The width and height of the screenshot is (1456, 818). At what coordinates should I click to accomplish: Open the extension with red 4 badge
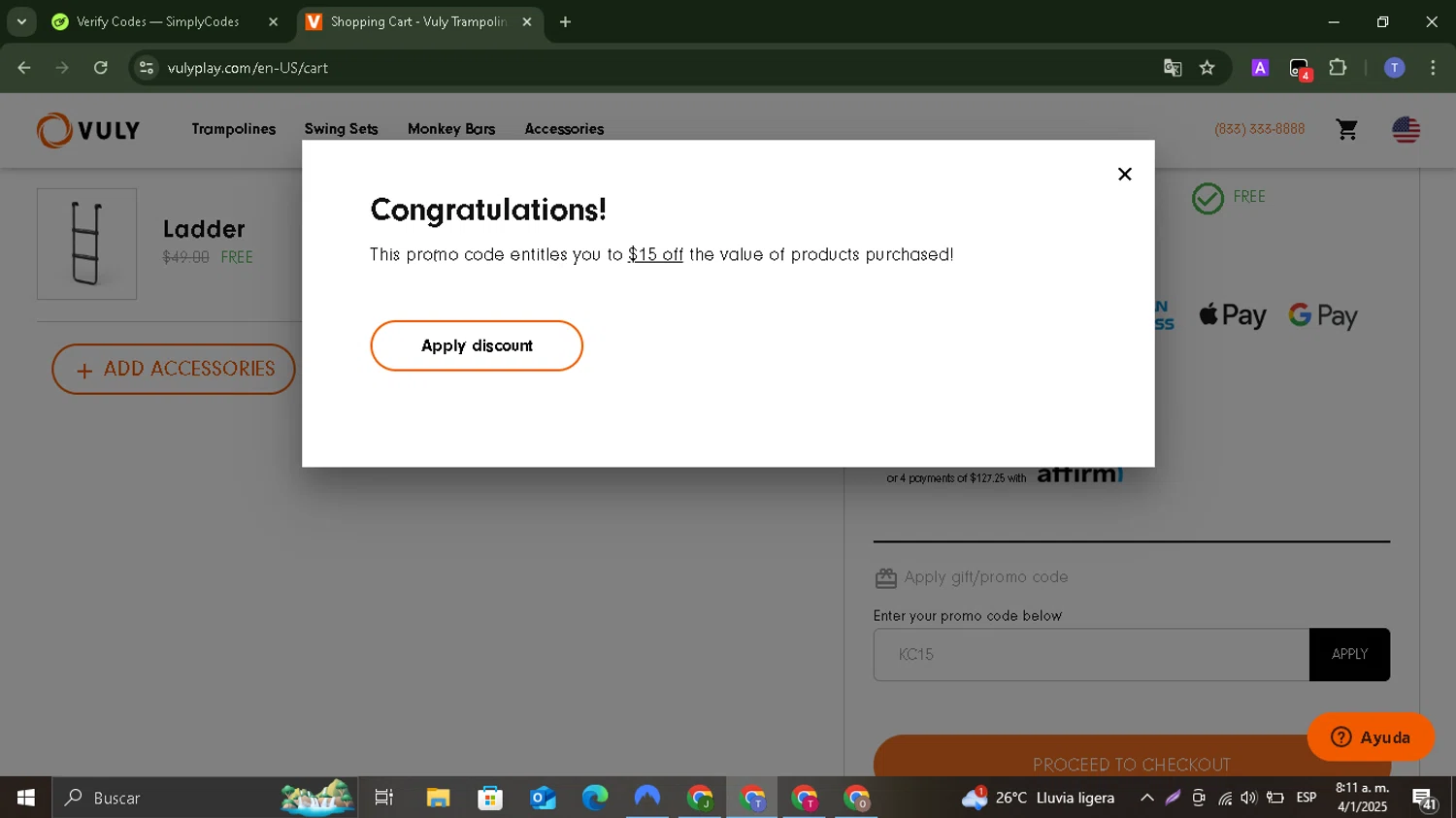tap(1300, 69)
